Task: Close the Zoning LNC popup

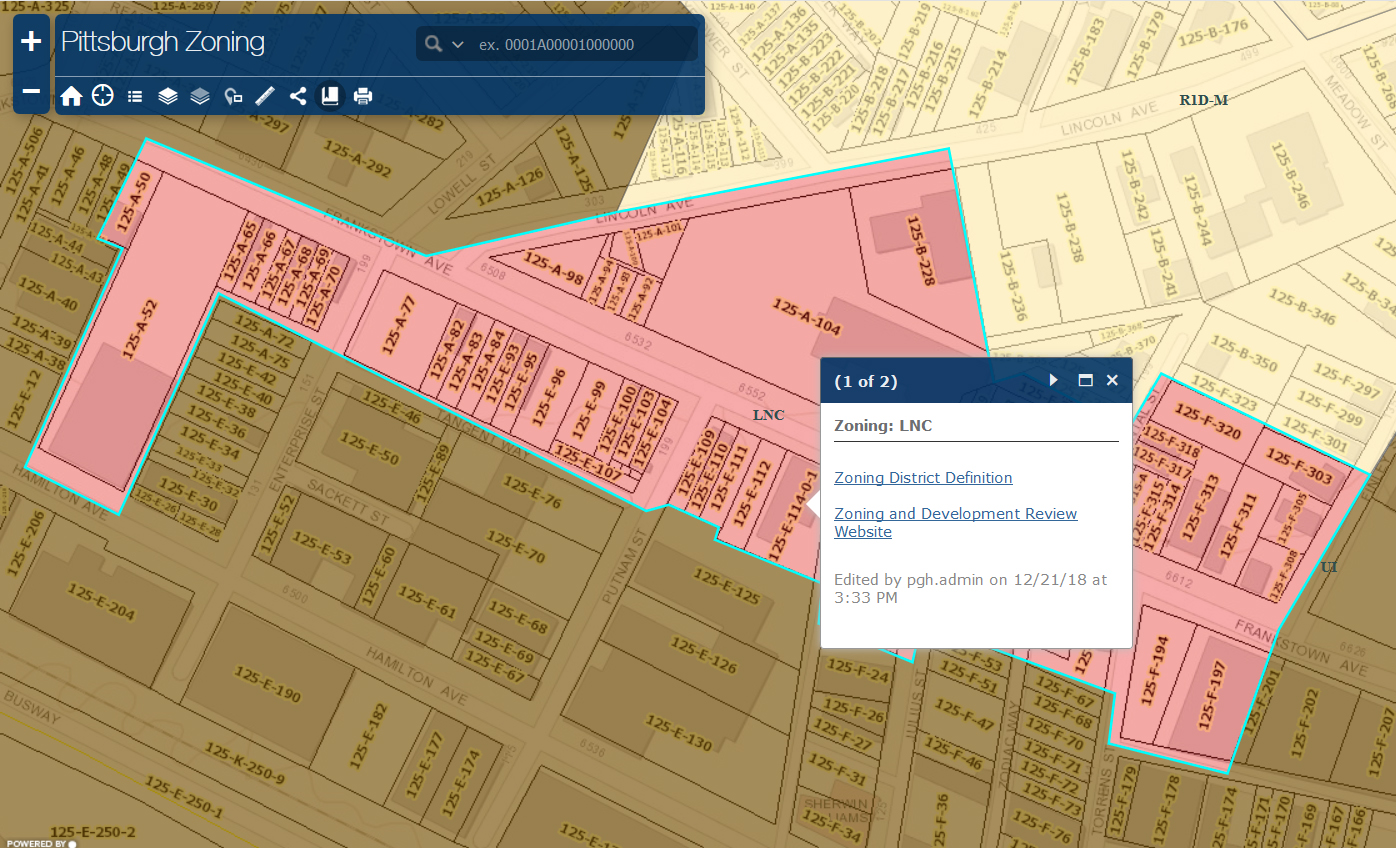Action: [1112, 380]
